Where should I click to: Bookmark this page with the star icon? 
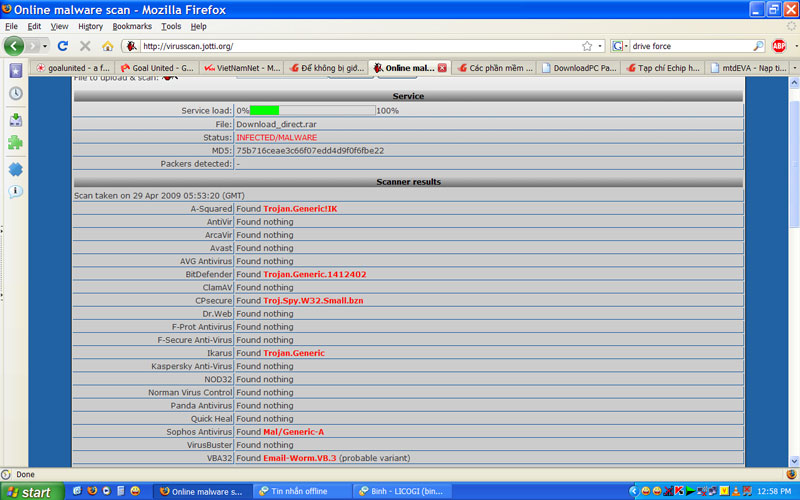tap(587, 46)
